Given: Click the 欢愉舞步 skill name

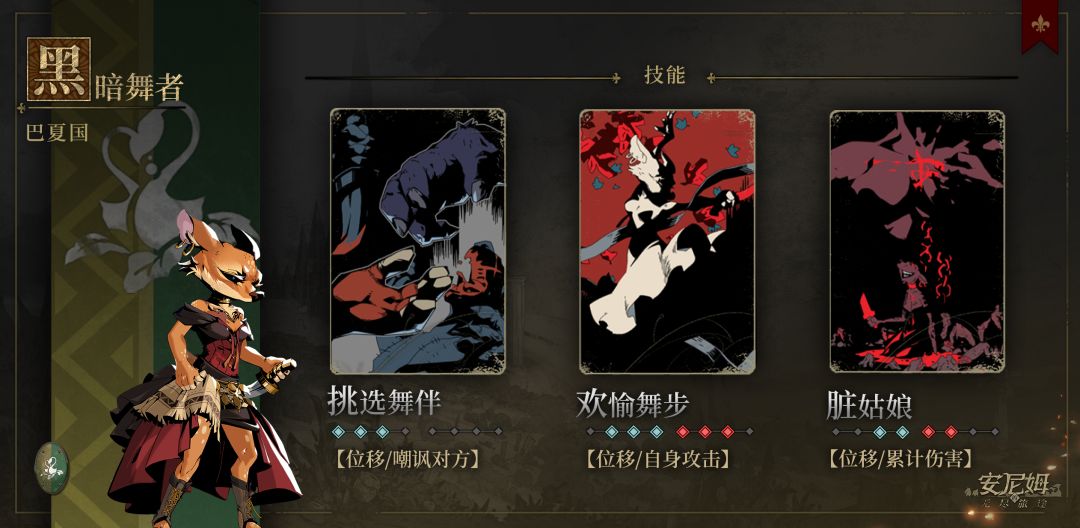Looking at the screenshot, I should pyautogui.click(x=632, y=405).
